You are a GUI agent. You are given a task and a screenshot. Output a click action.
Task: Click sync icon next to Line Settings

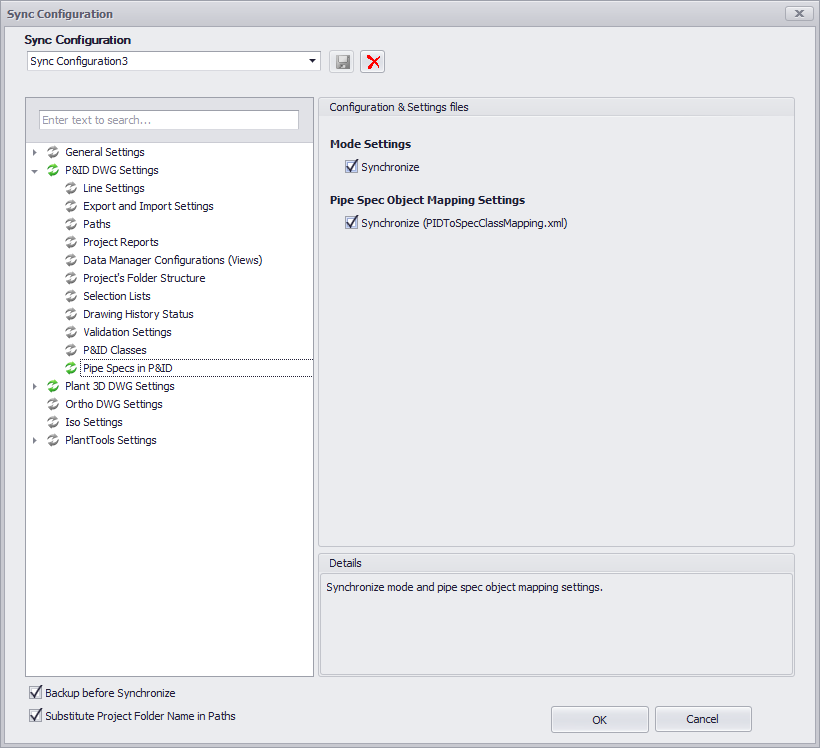pos(71,188)
